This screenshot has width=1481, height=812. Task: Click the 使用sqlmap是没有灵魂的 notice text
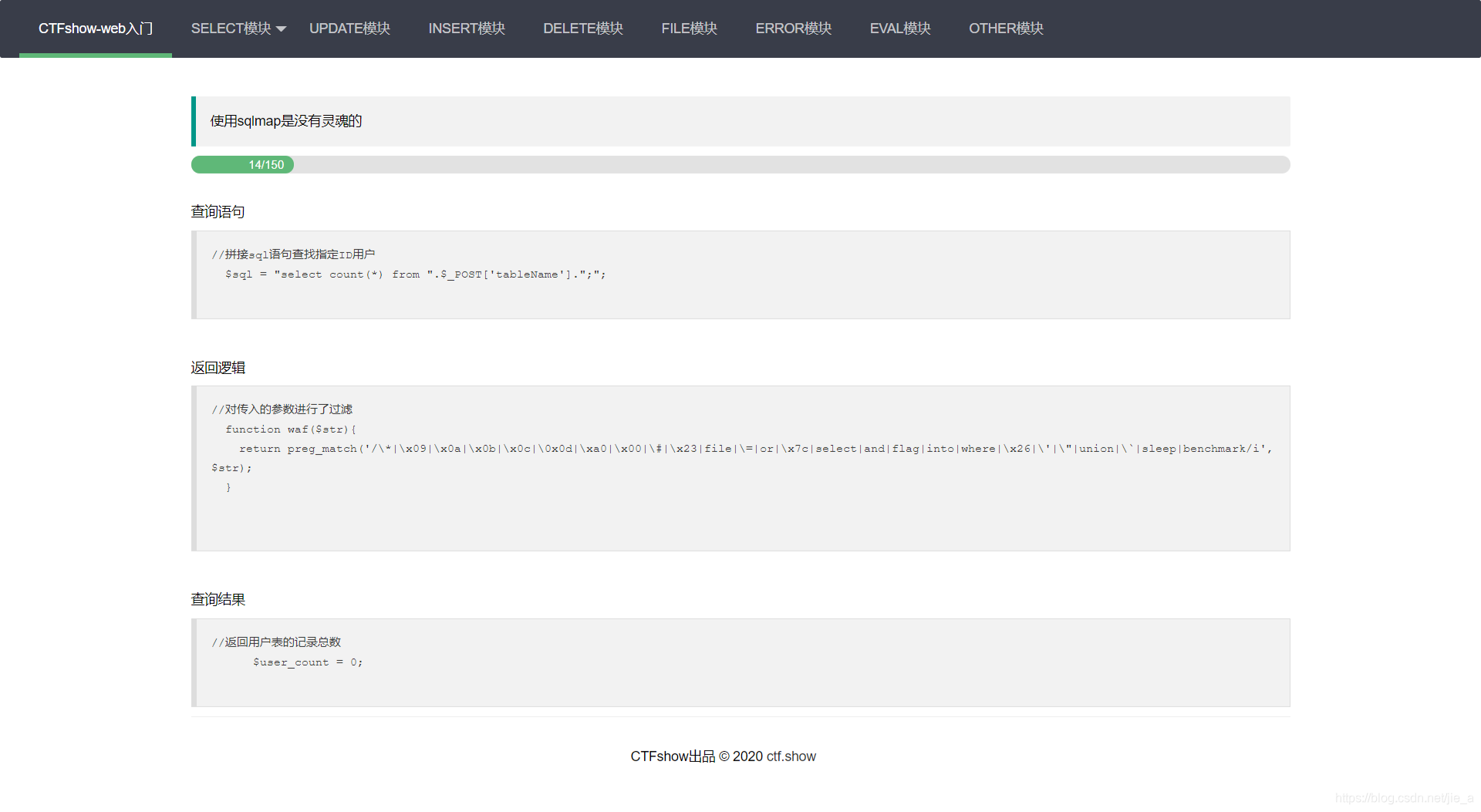286,121
